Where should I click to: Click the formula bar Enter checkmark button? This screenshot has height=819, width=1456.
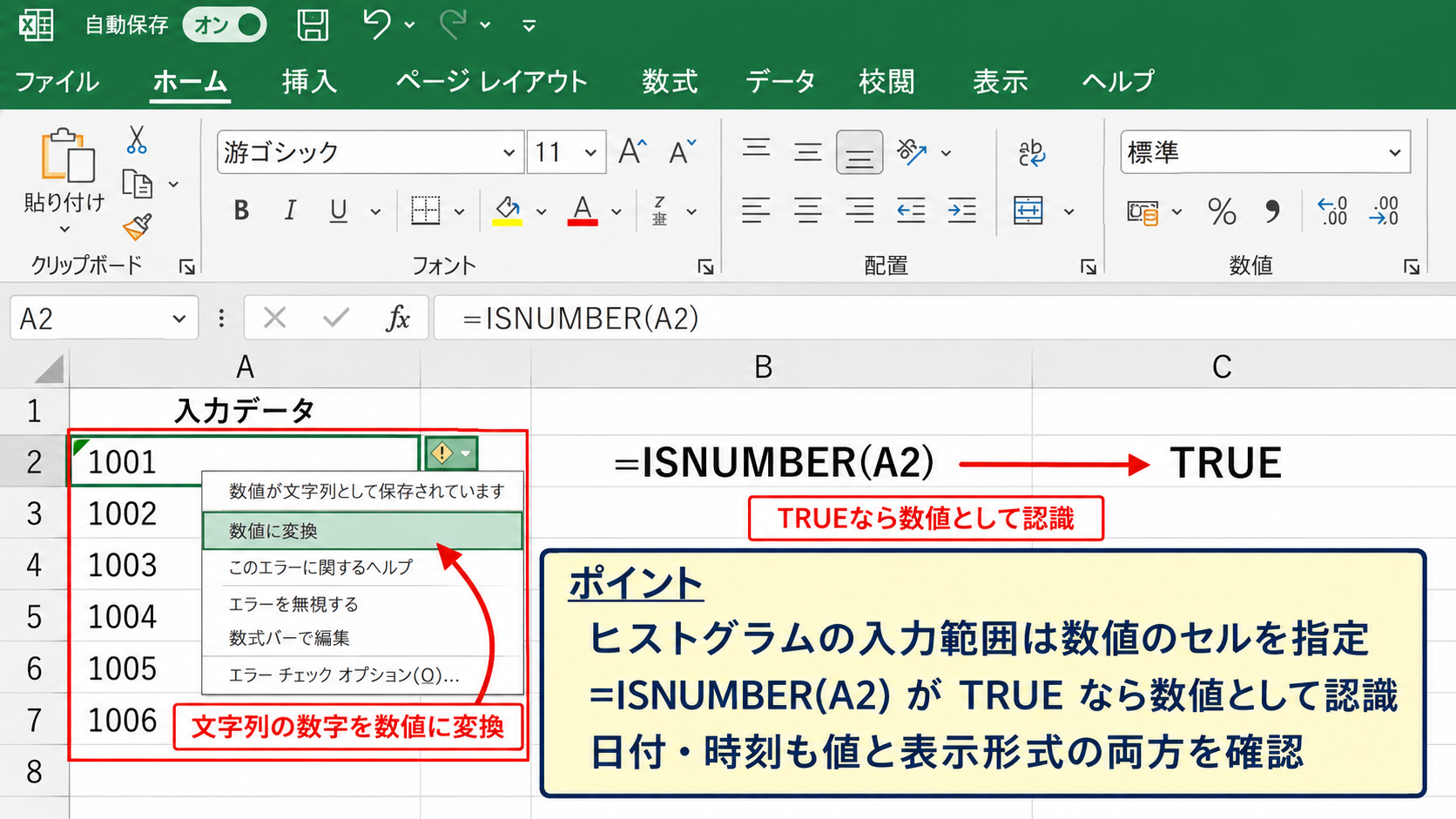[x=335, y=319]
